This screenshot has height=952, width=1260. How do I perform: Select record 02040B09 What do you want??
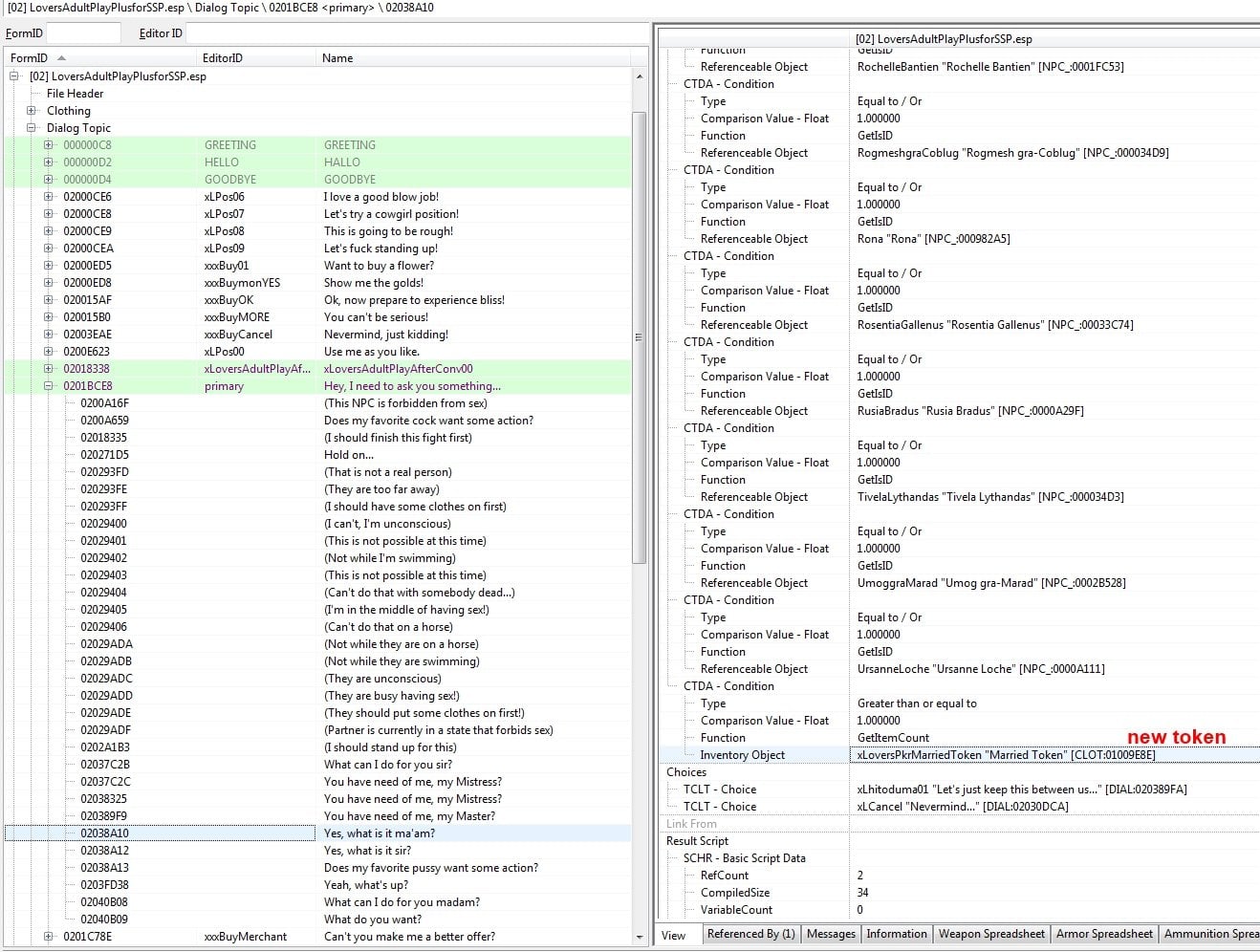point(317,920)
